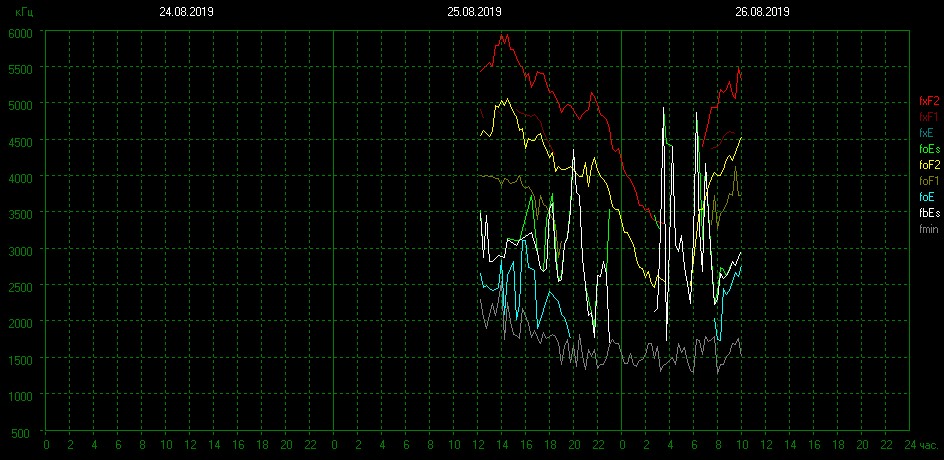Select the cyan foE legend label
Viewport: 944px width, 460px height.
[x=926, y=197]
